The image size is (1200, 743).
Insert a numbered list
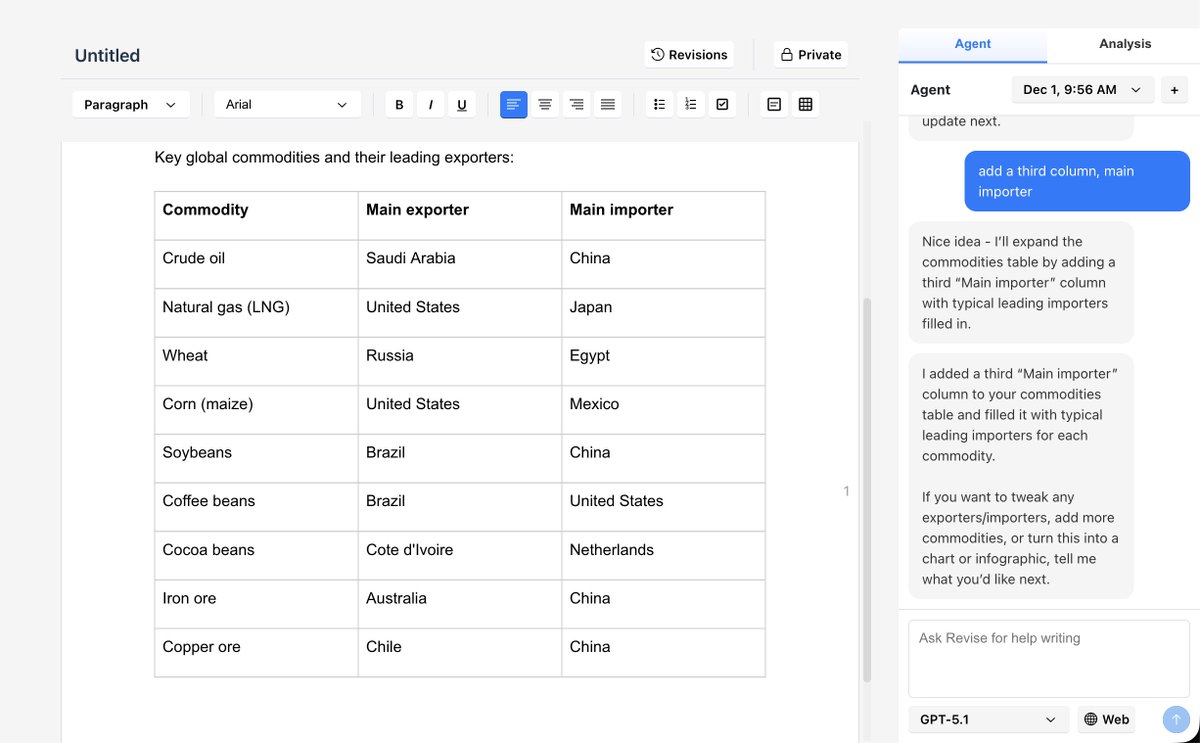click(690, 104)
